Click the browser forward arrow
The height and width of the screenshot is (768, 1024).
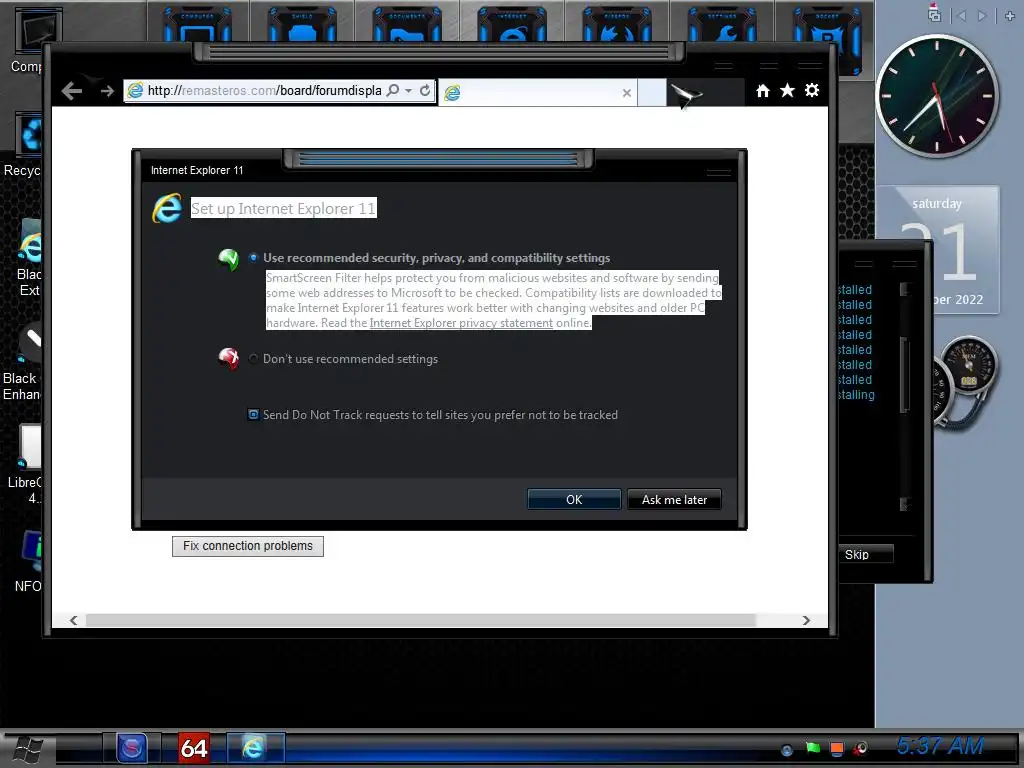tap(107, 91)
